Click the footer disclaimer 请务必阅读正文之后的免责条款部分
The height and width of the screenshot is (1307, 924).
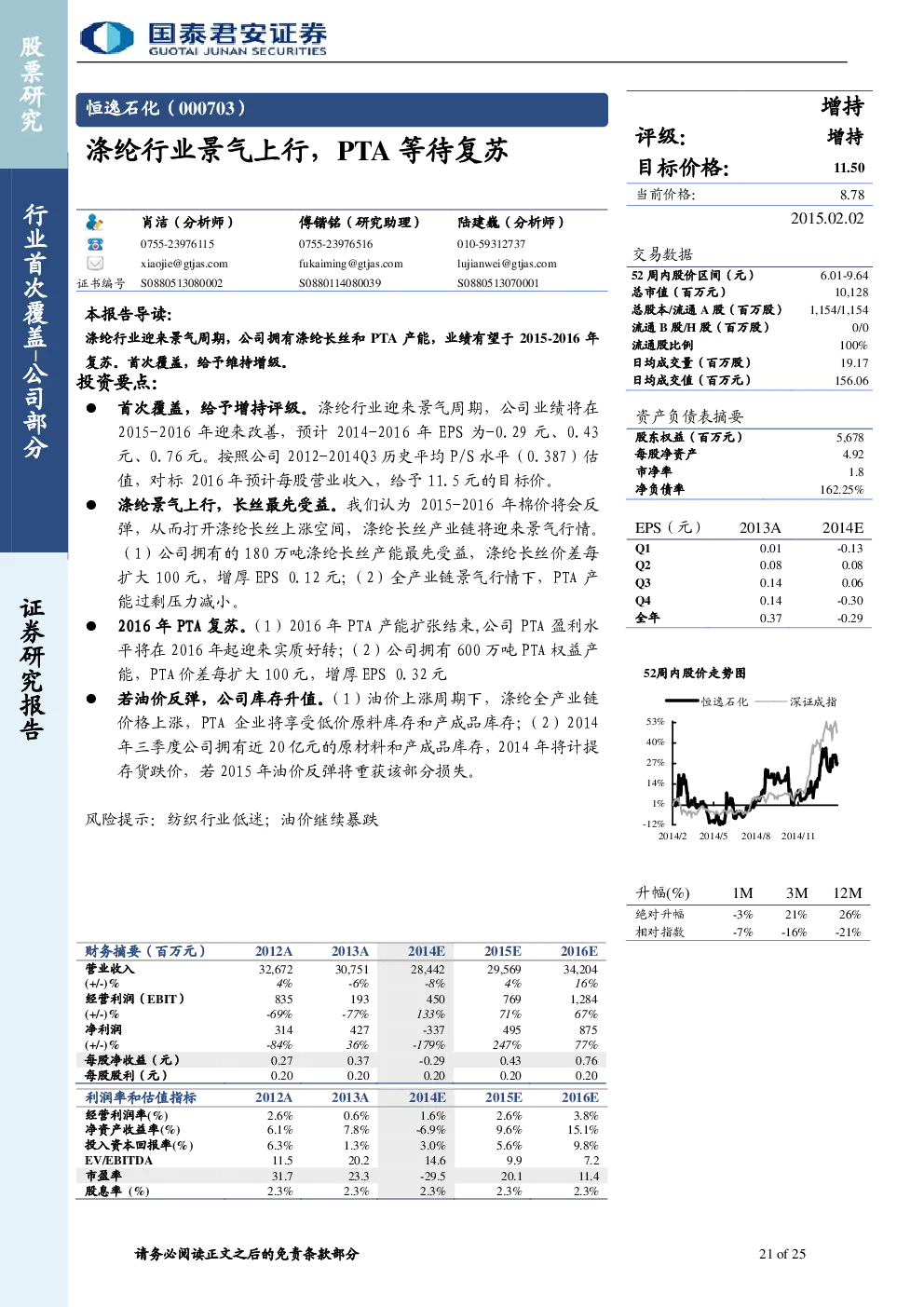point(247,1254)
